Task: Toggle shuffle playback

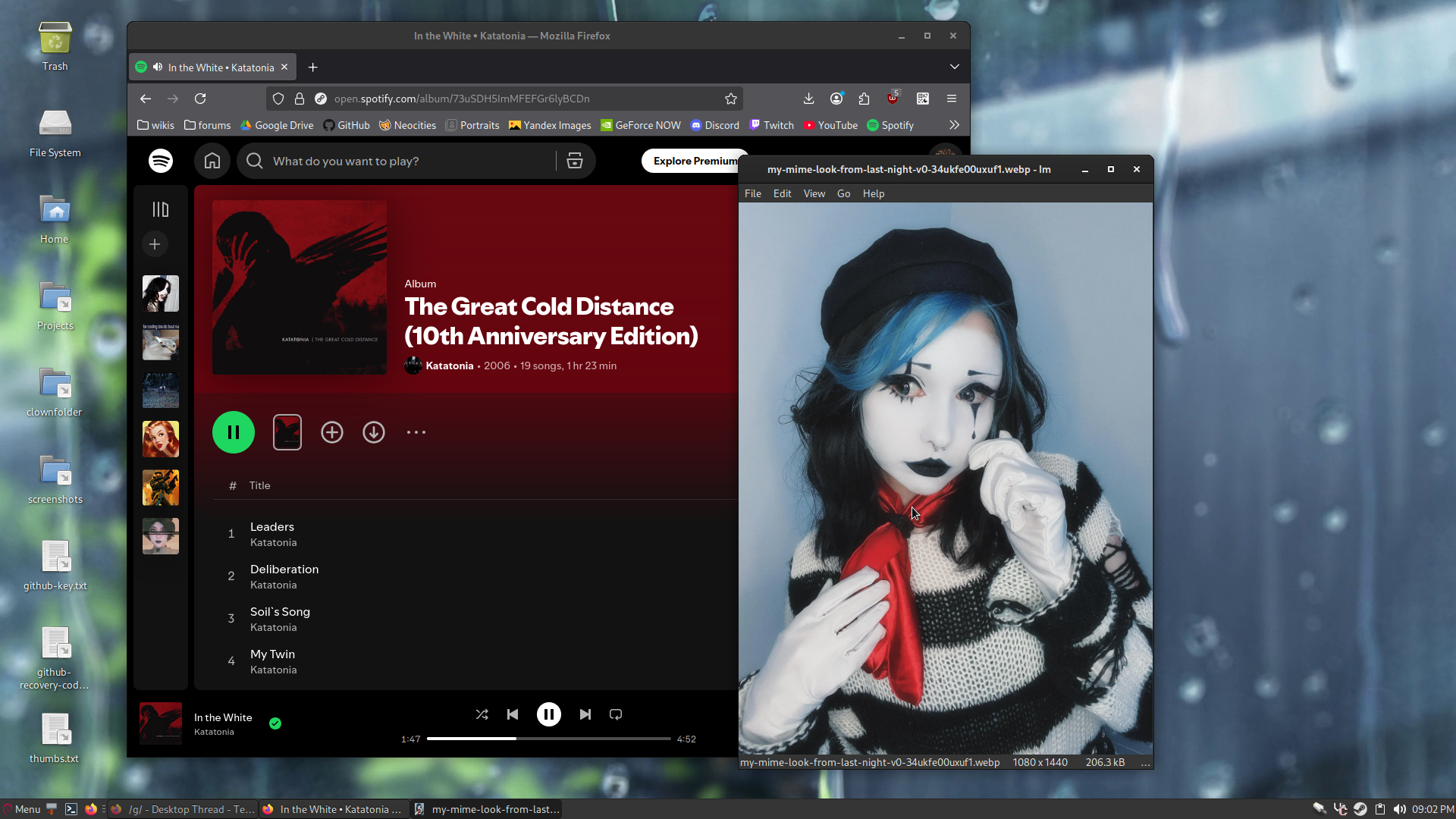Action: pyautogui.click(x=482, y=714)
